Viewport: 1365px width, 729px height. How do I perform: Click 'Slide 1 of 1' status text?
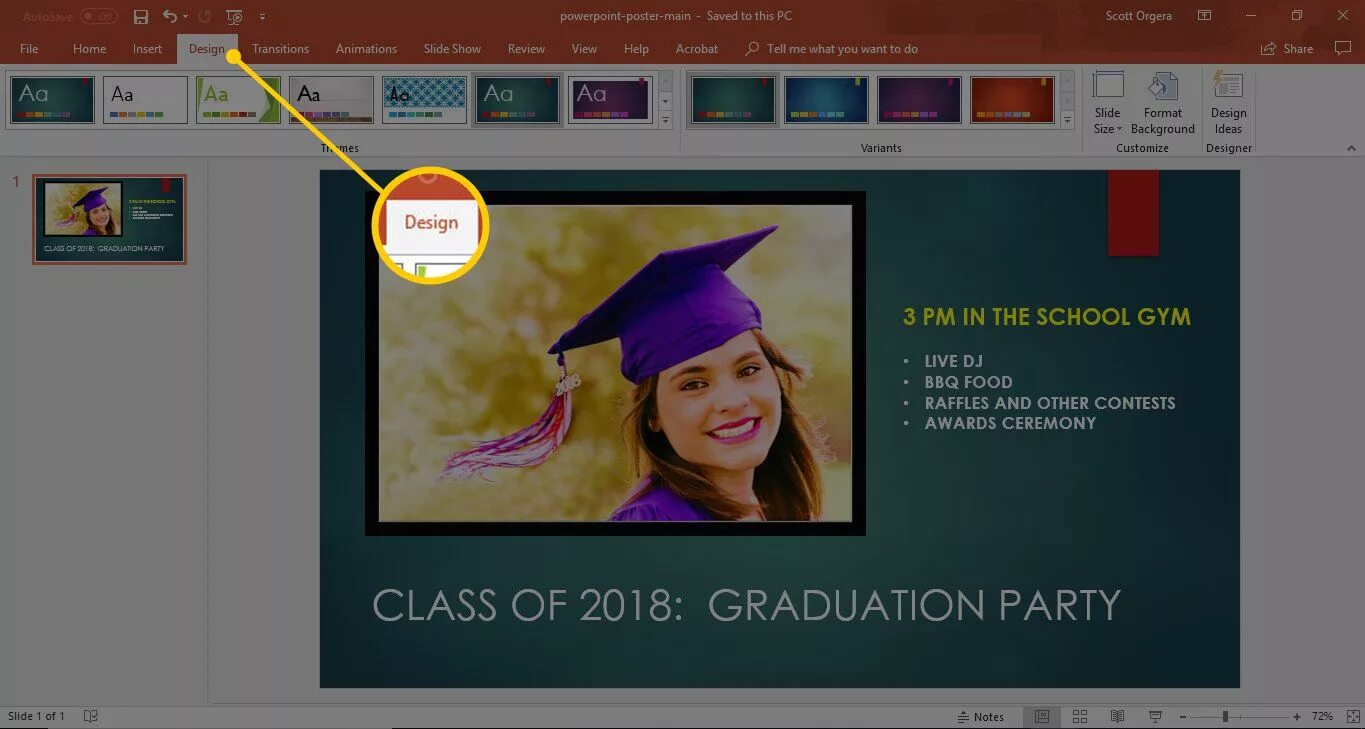pyautogui.click(x=36, y=716)
